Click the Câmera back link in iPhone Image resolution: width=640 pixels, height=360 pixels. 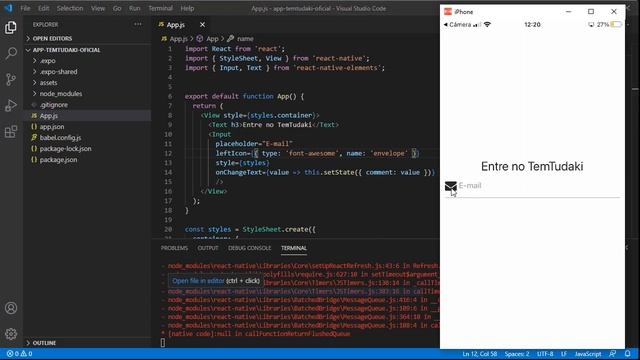[x=457, y=24]
